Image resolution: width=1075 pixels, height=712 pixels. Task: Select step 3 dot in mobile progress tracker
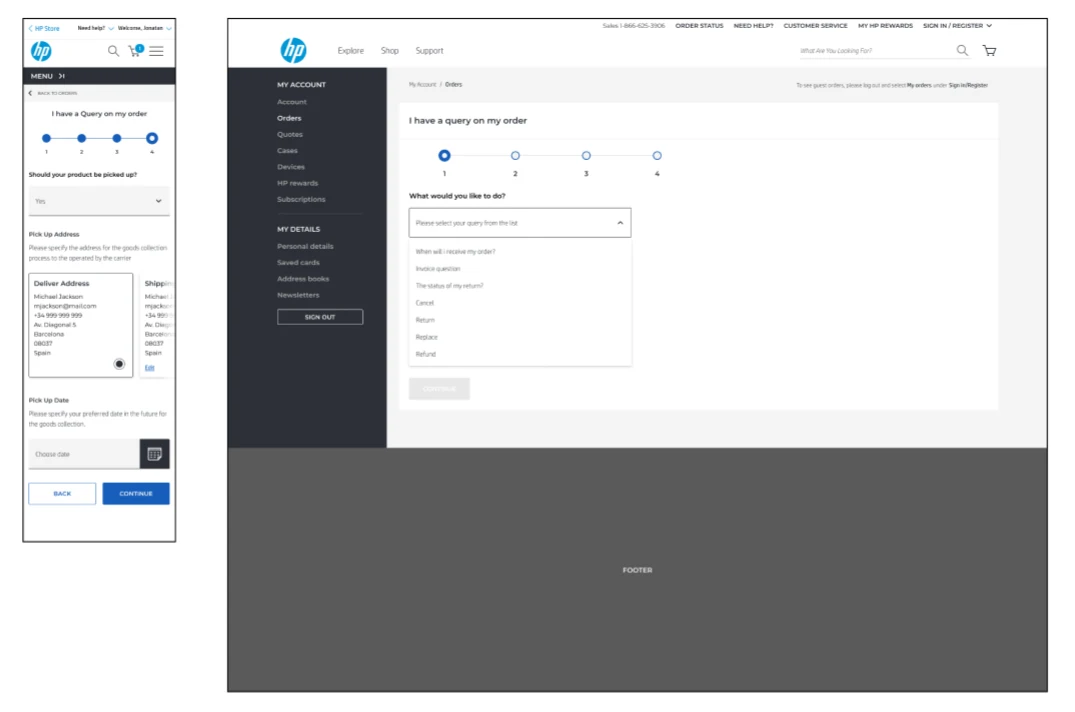[117, 138]
